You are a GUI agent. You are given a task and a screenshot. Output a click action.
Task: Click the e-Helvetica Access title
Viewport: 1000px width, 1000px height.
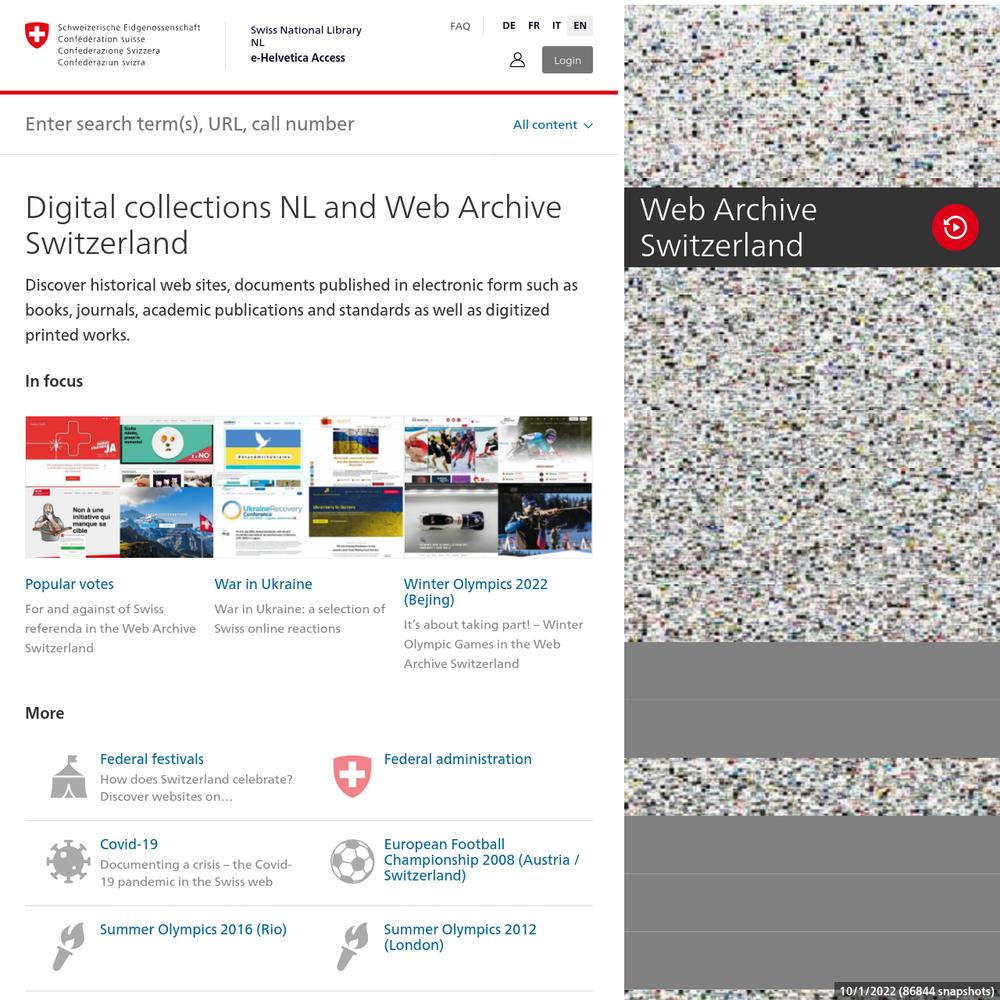298,57
